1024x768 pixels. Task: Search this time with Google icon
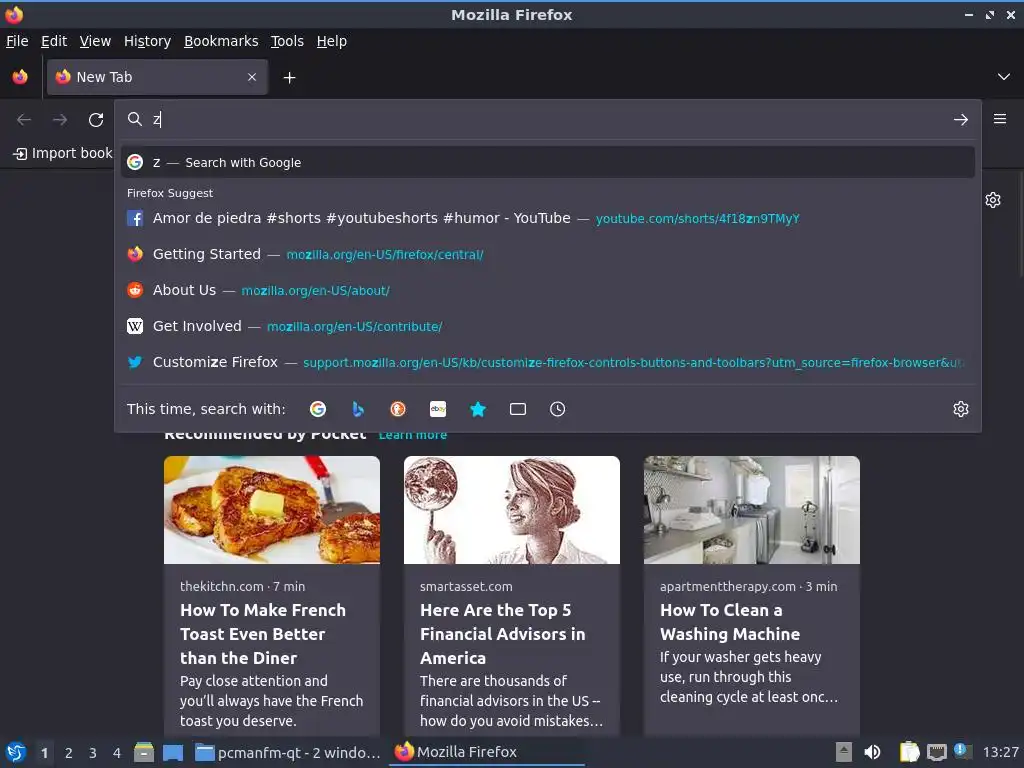pos(318,409)
